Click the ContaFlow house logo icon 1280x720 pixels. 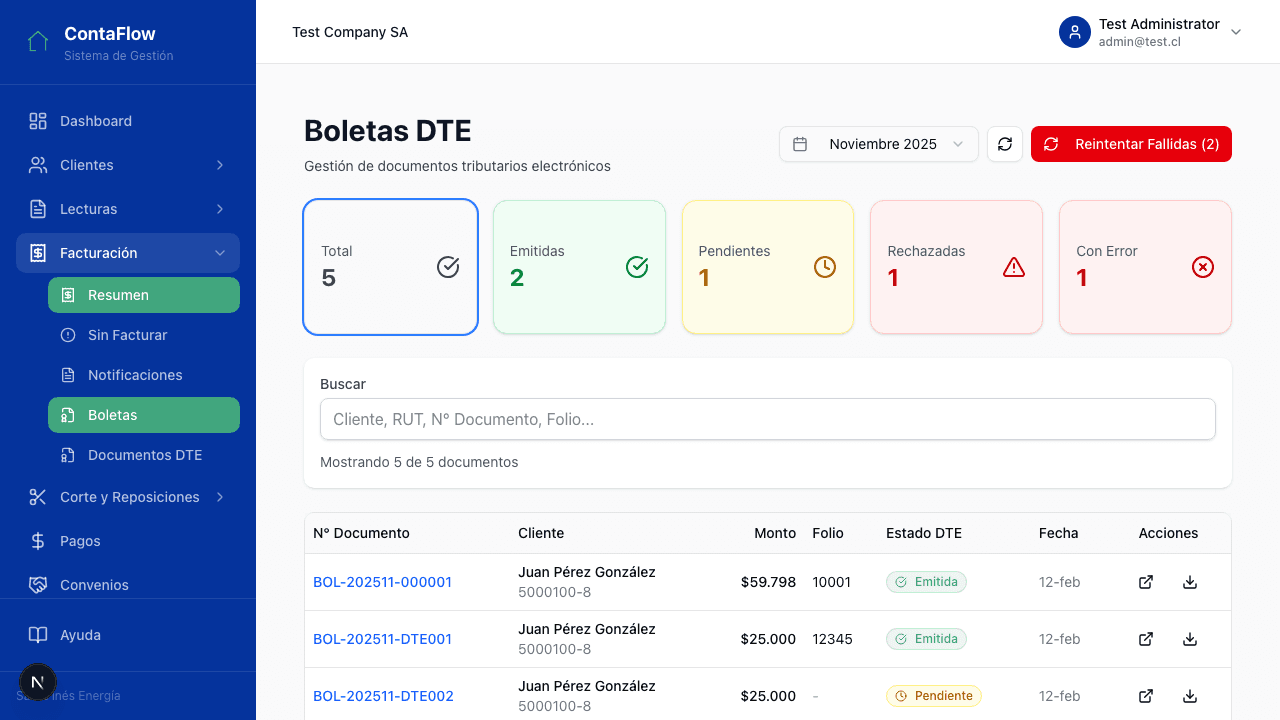coord(38,42)
